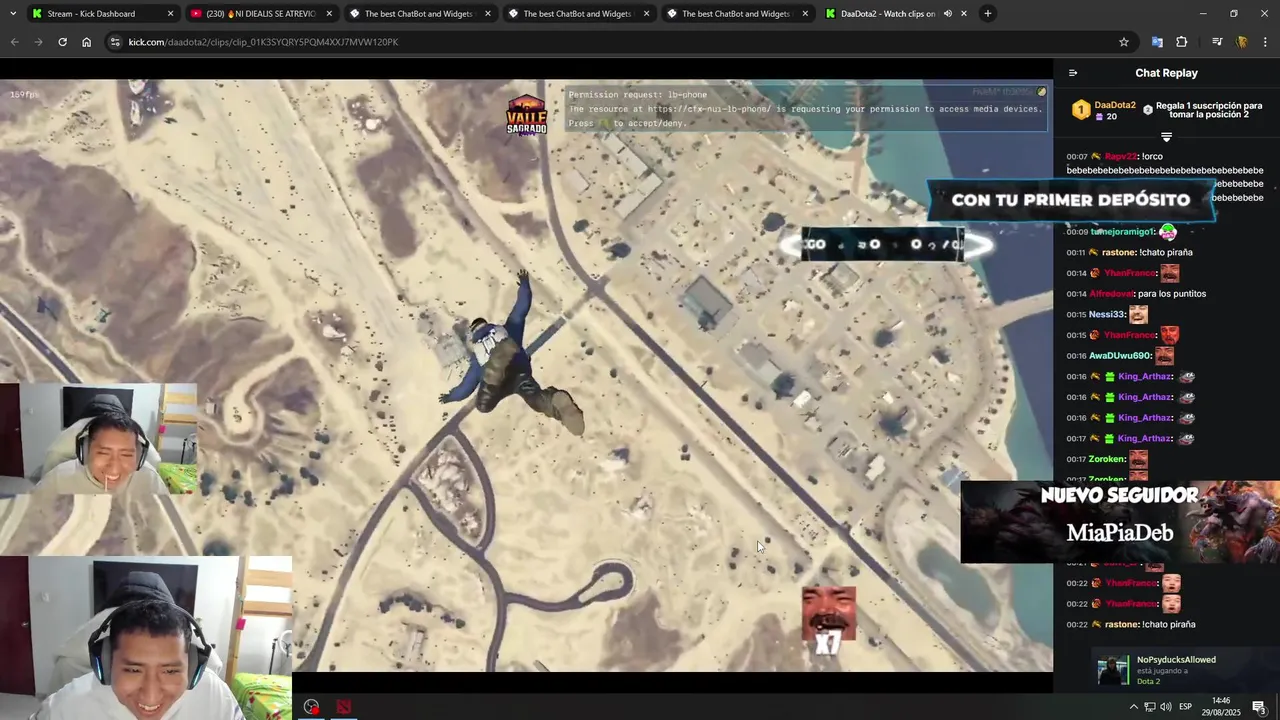Open the network status tray icon
The image size is (1280, 720).
coord(1150,707)
